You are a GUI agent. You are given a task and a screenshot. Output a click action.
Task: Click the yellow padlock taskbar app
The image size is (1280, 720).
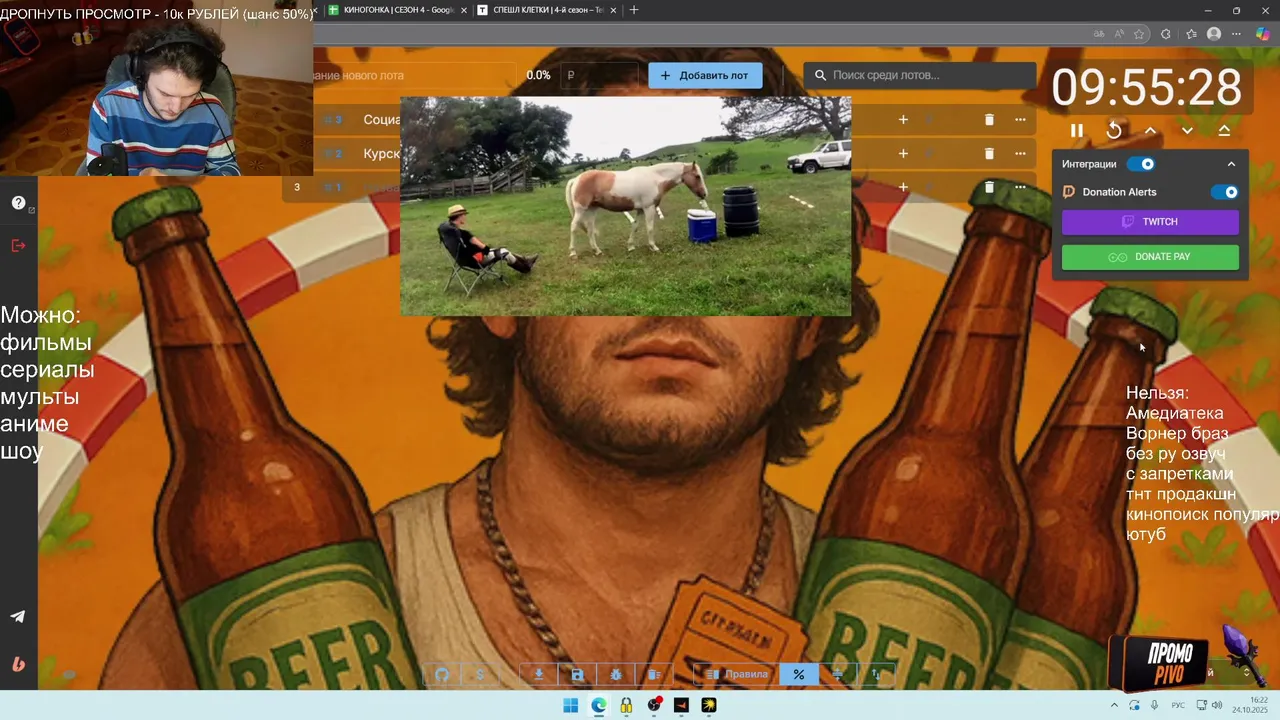pos(626,705)
